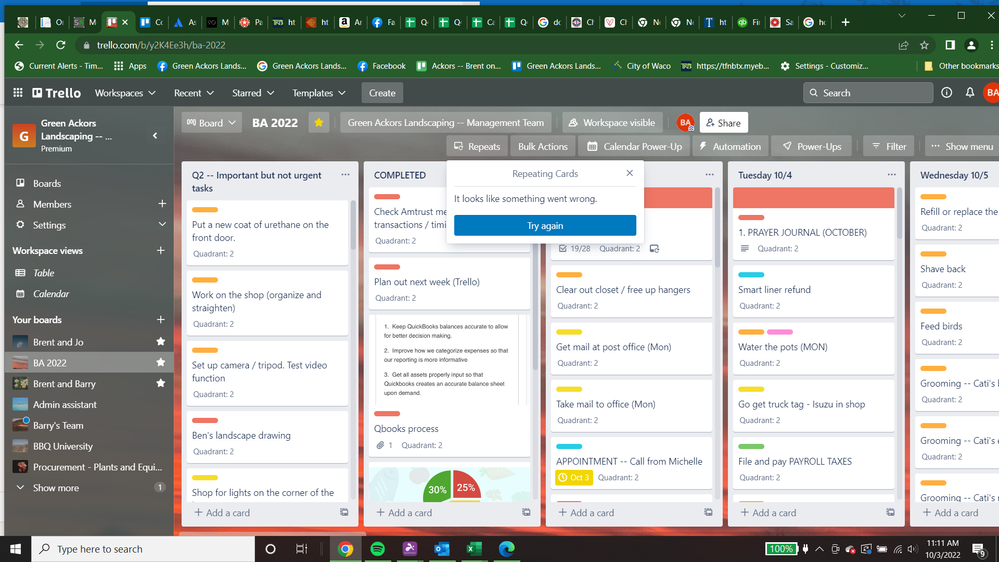999x562 pixels.
Task: Open the Trello information icon
Action: point(947,93)
